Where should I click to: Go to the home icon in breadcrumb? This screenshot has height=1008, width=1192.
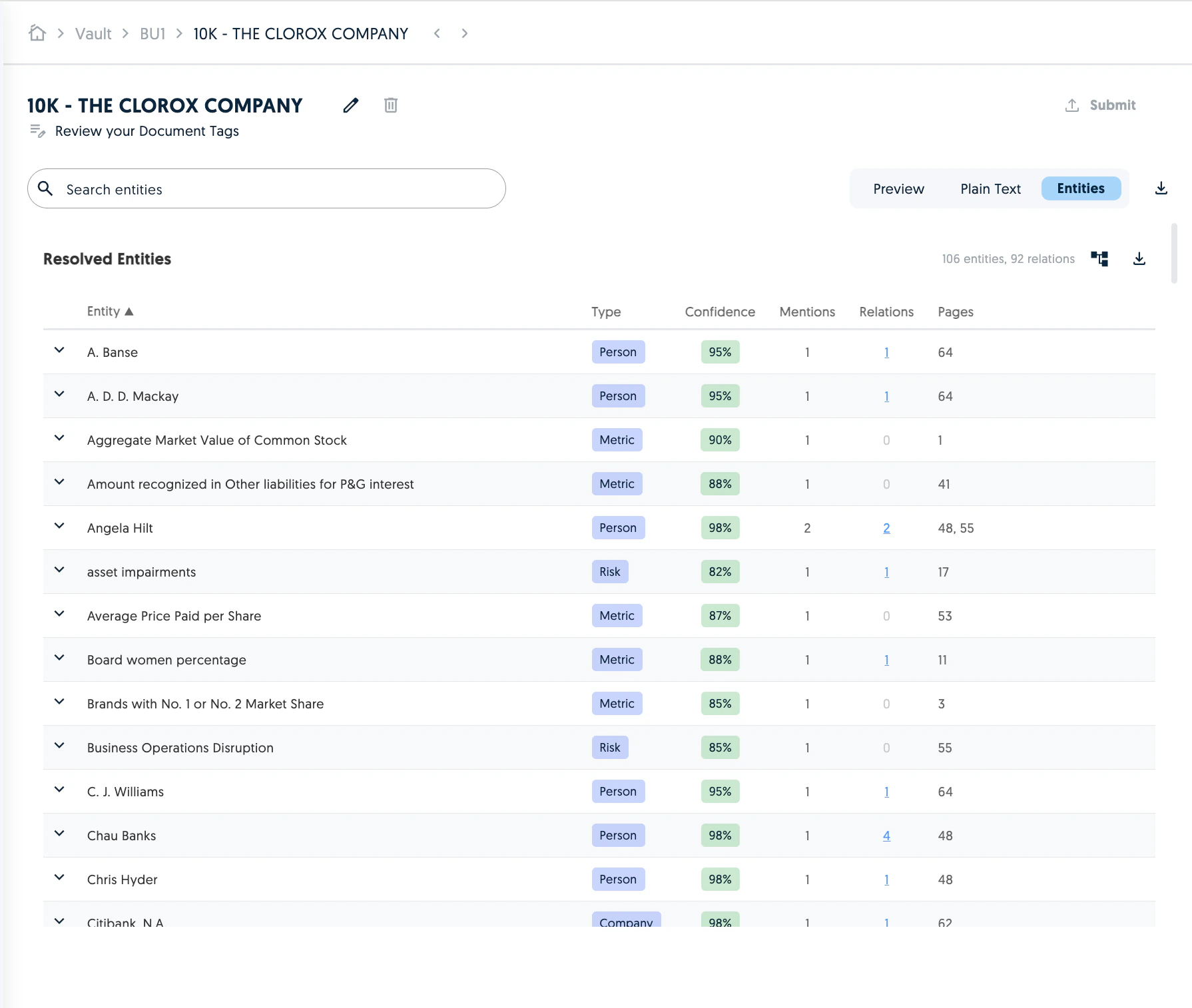[37, 33]
